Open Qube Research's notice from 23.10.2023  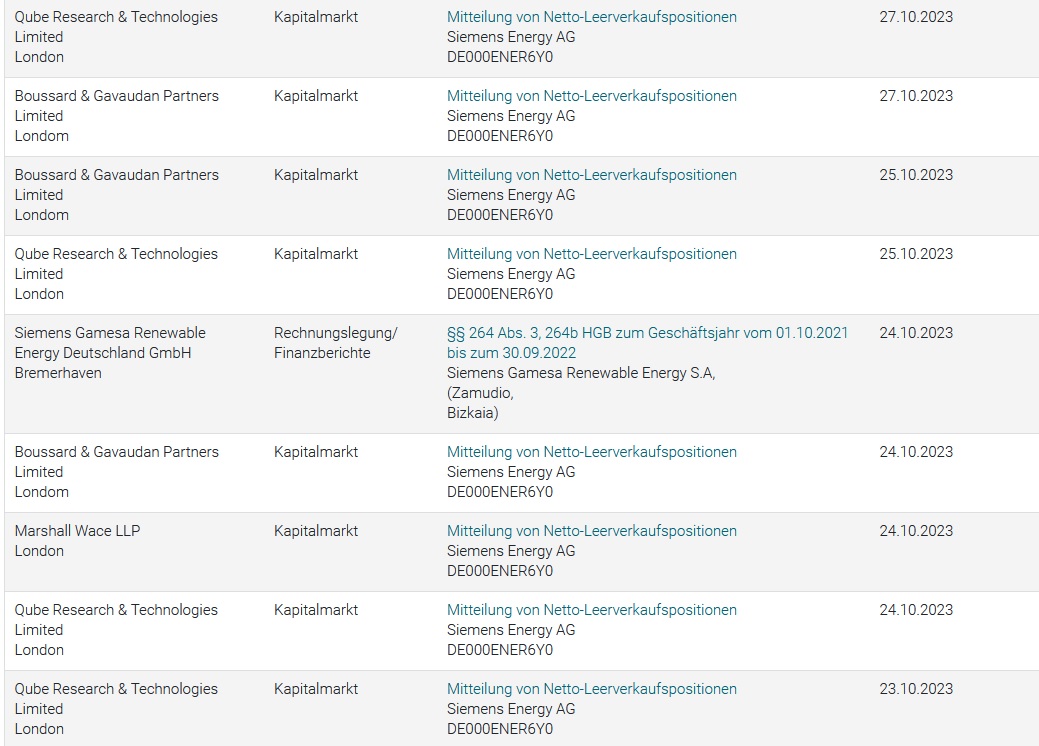(591, 689)
